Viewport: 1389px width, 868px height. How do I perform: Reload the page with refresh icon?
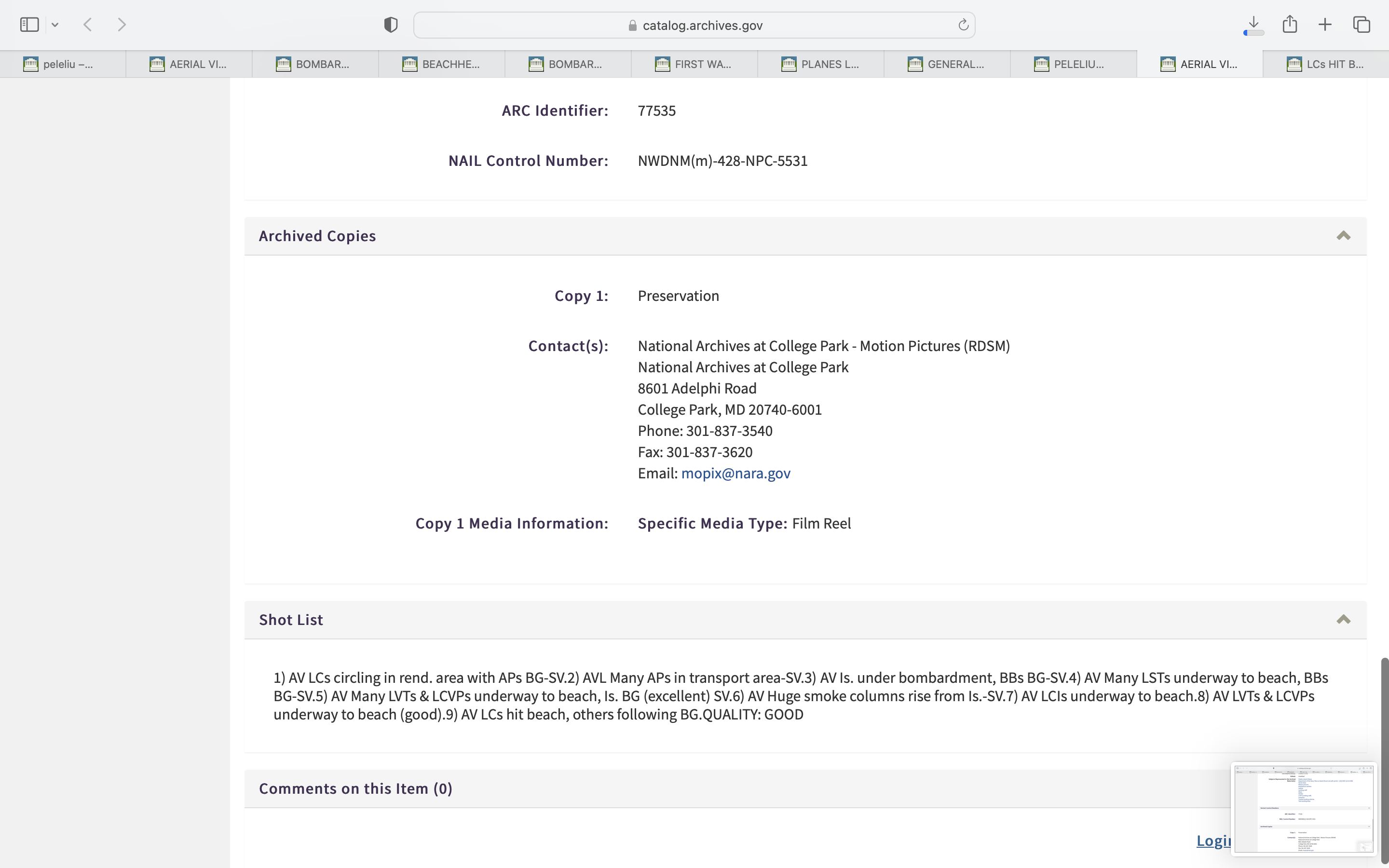click(x=963, y=25)
